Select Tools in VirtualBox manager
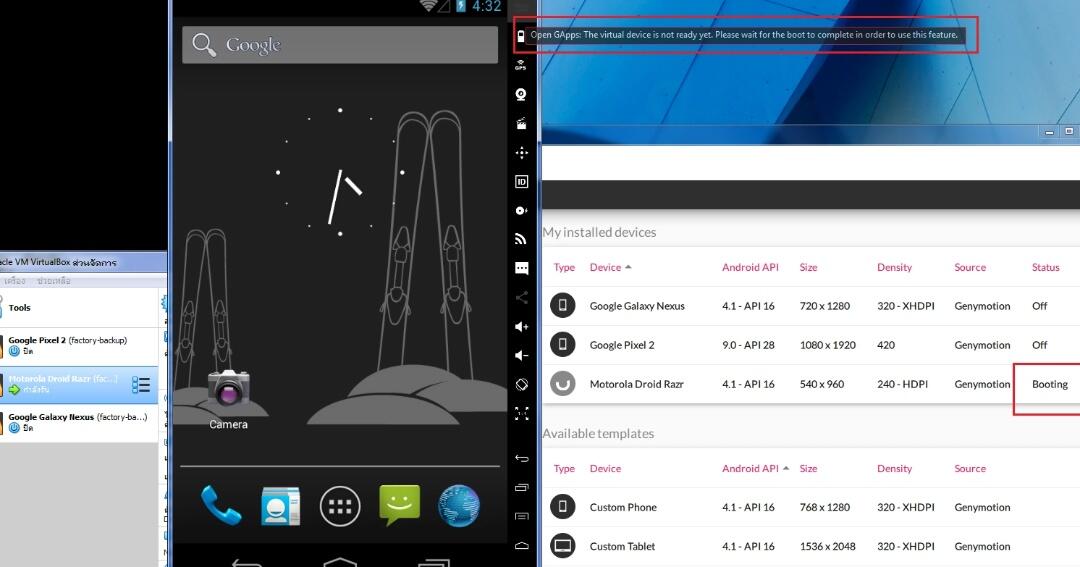Viewport: 1080px width, 567px height. 79,307
